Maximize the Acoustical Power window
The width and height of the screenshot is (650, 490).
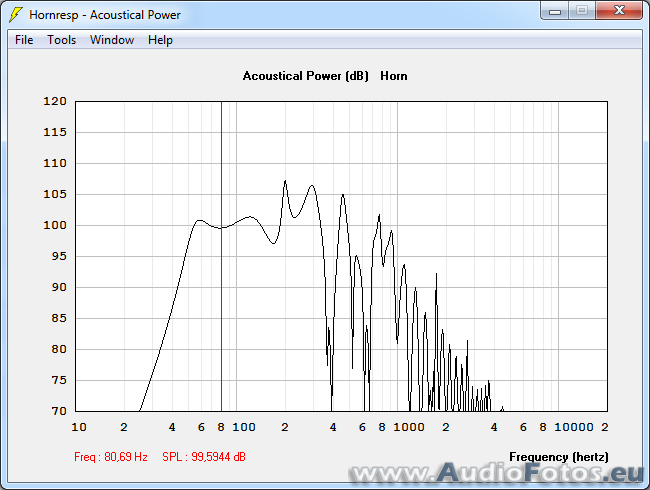[582, 11]
